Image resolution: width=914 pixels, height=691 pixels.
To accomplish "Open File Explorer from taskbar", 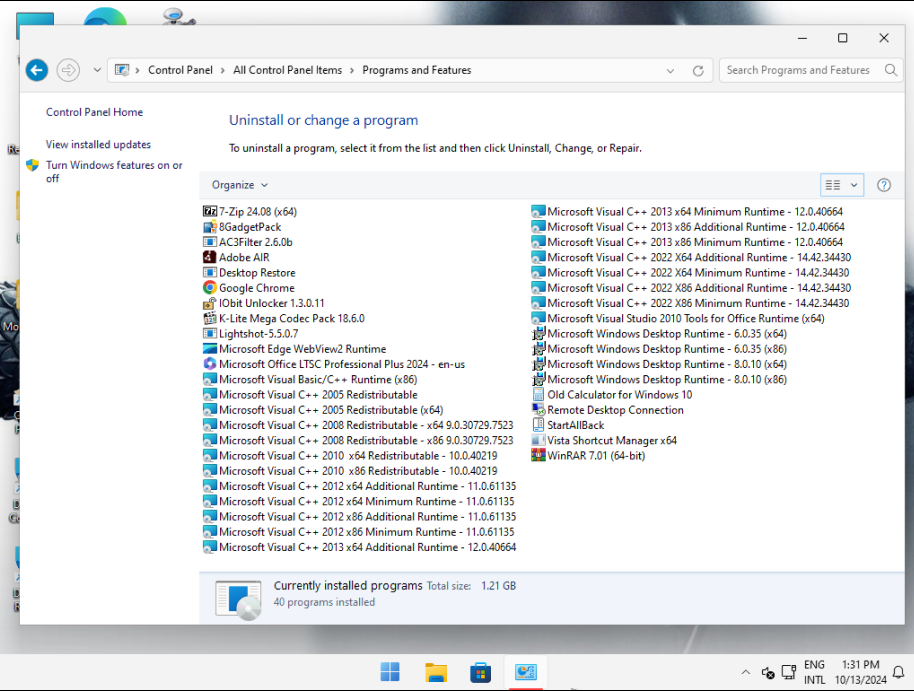I will coord(435,672).
